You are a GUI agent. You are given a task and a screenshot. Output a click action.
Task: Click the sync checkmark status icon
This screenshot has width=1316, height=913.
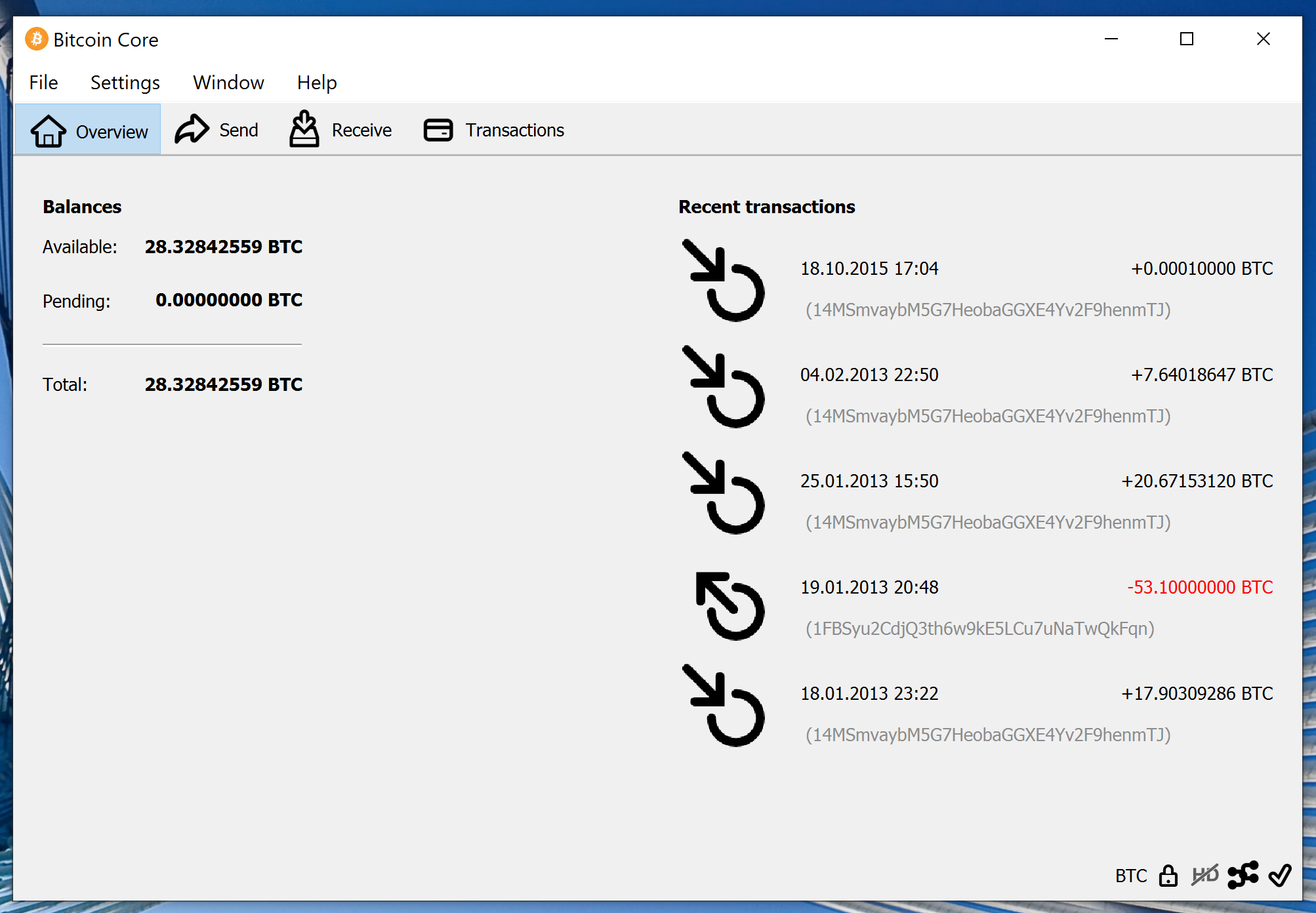[x=1280, y=875]
